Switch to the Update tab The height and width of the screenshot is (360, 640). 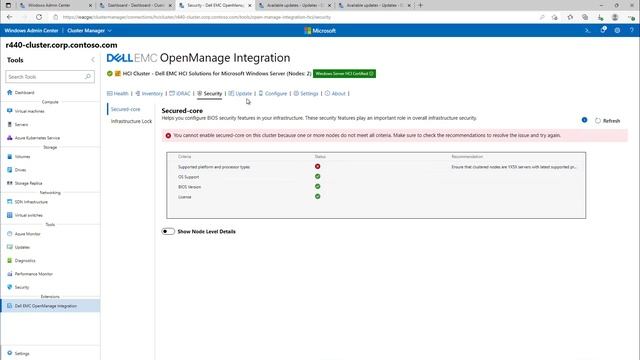[240, 93]
